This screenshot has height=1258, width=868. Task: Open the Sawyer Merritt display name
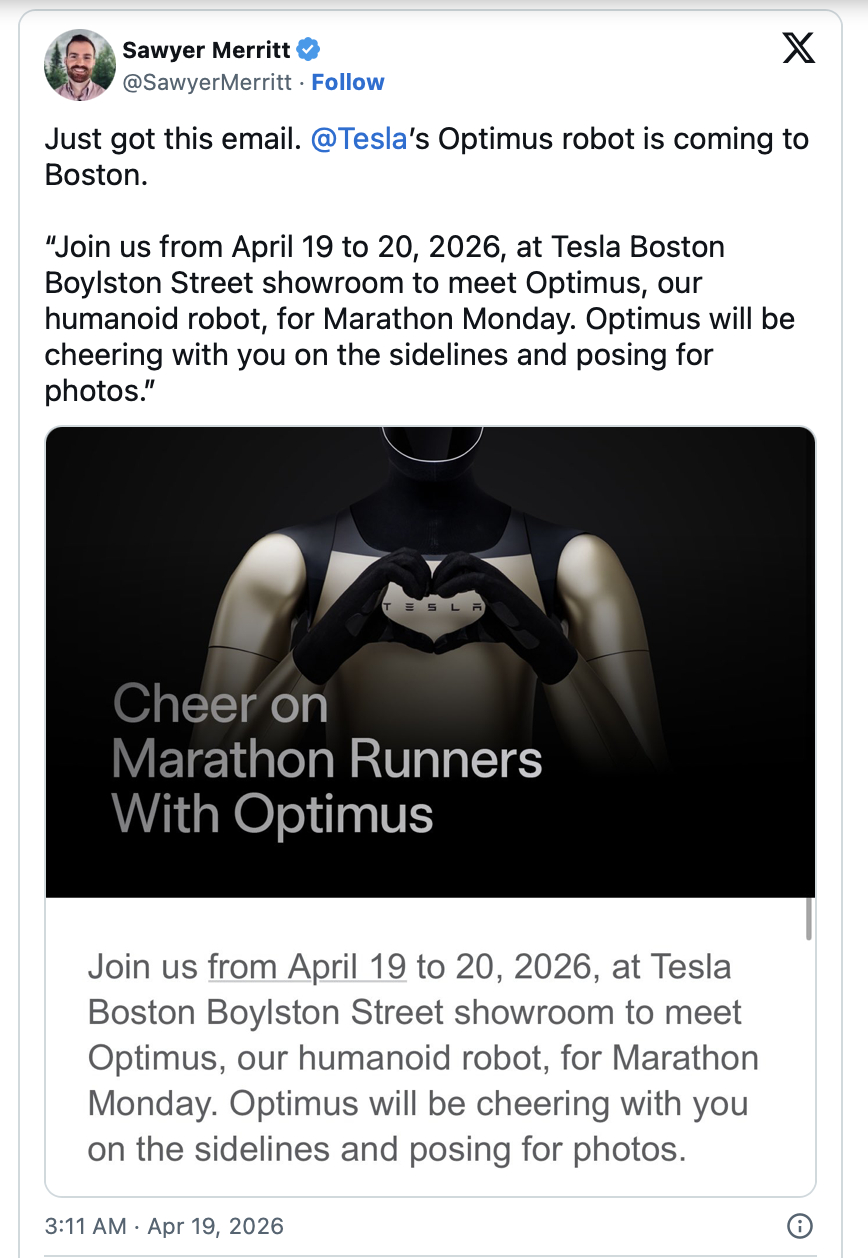pos(208,49)
